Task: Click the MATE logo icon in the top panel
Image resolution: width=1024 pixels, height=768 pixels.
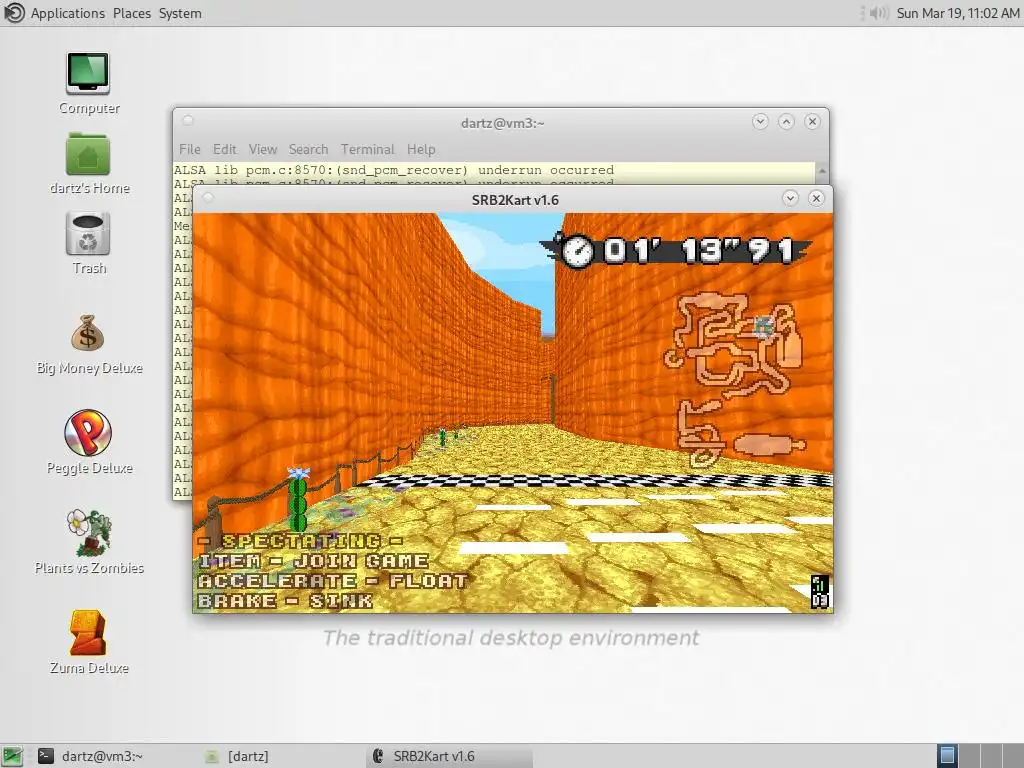Action: point(14,12)
